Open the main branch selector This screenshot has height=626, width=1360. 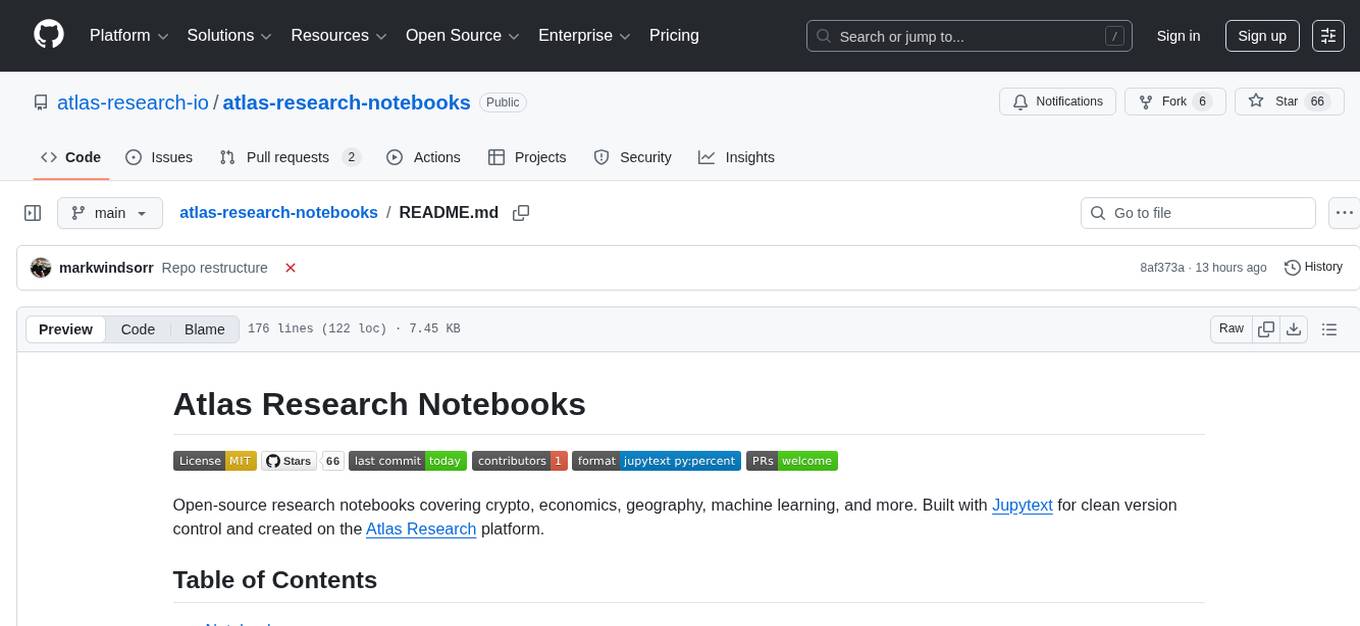tap(109, 212)
